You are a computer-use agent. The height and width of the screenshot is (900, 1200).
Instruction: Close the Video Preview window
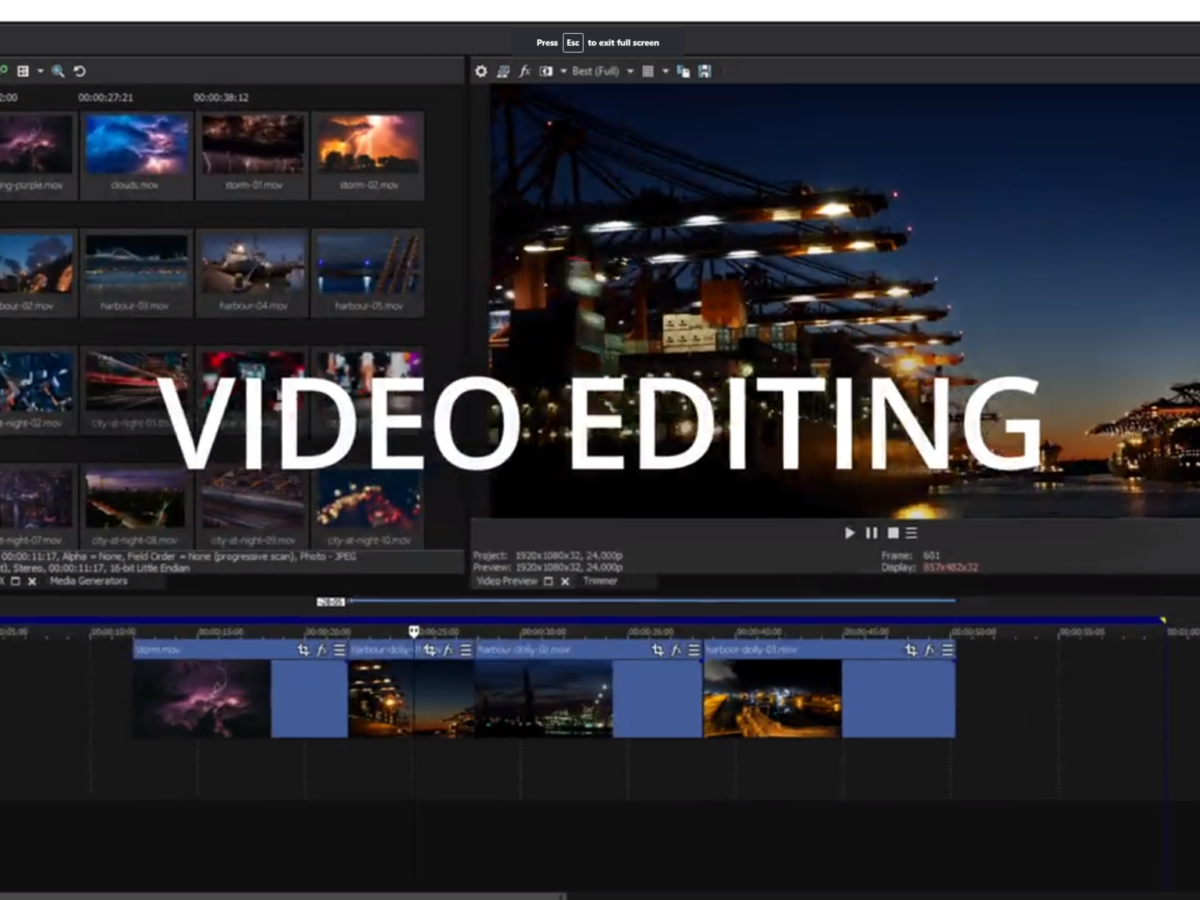click(565, 581)
